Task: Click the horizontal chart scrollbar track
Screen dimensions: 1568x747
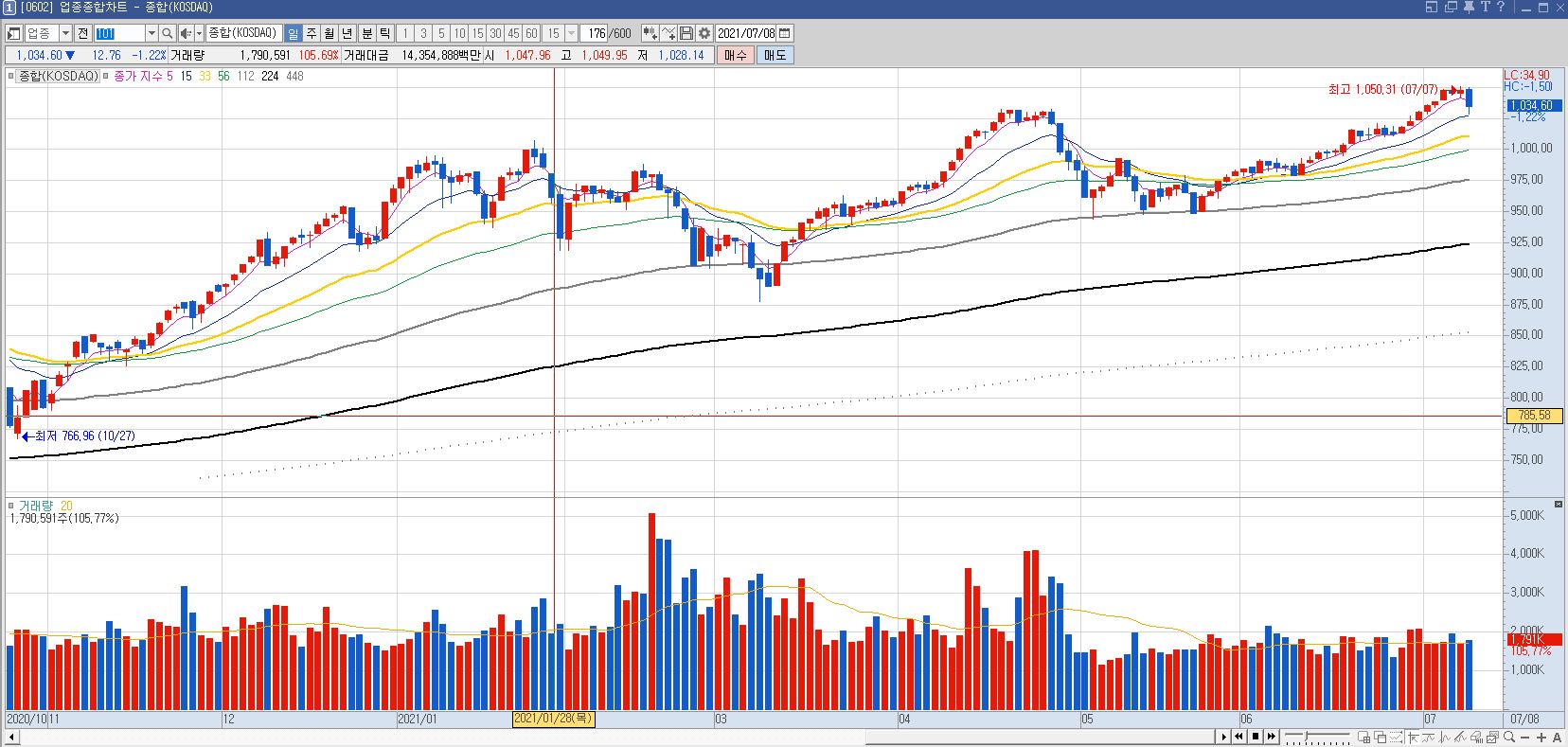Action: 615,737
